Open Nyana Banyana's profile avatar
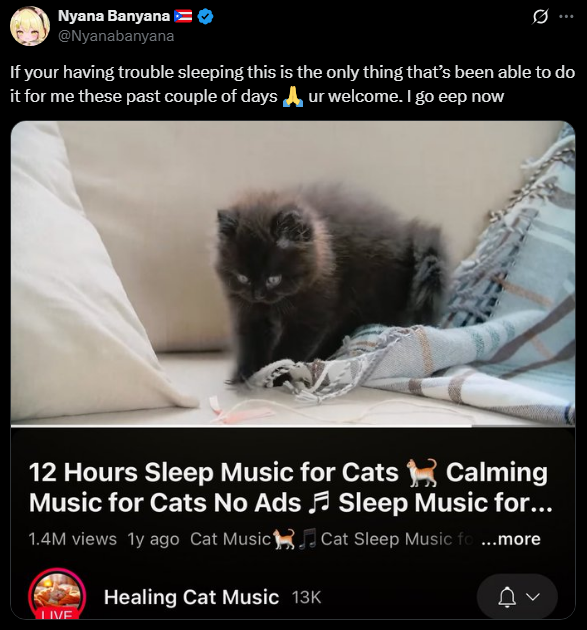Screen dimensions: 587x630 click(x=30, y=26)
